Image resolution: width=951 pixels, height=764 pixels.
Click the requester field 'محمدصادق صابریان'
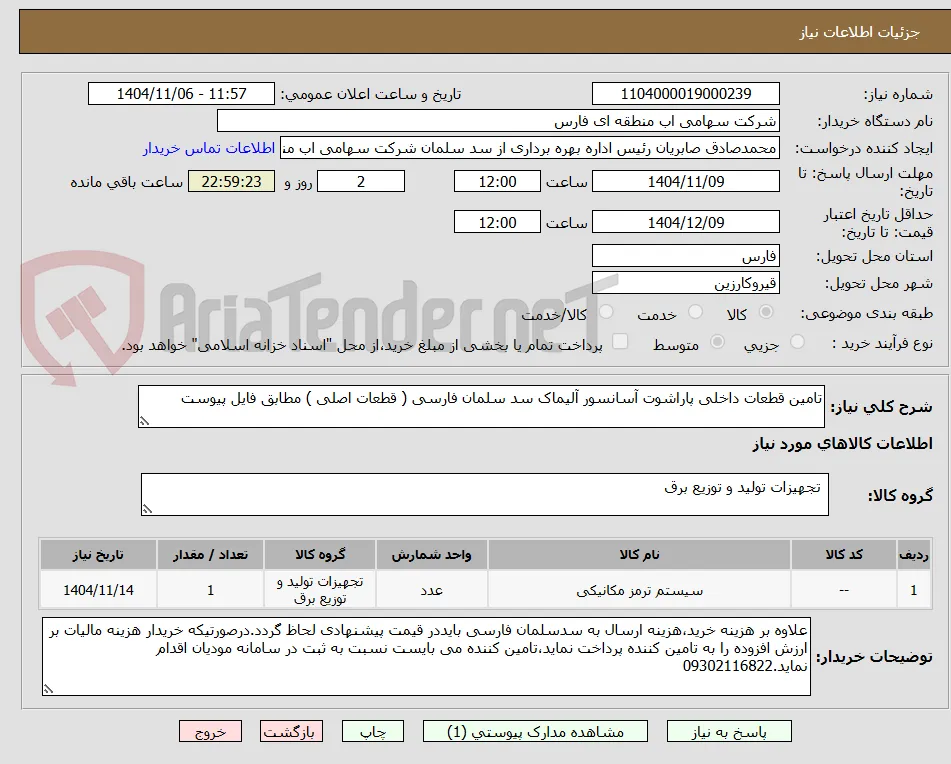529,148
